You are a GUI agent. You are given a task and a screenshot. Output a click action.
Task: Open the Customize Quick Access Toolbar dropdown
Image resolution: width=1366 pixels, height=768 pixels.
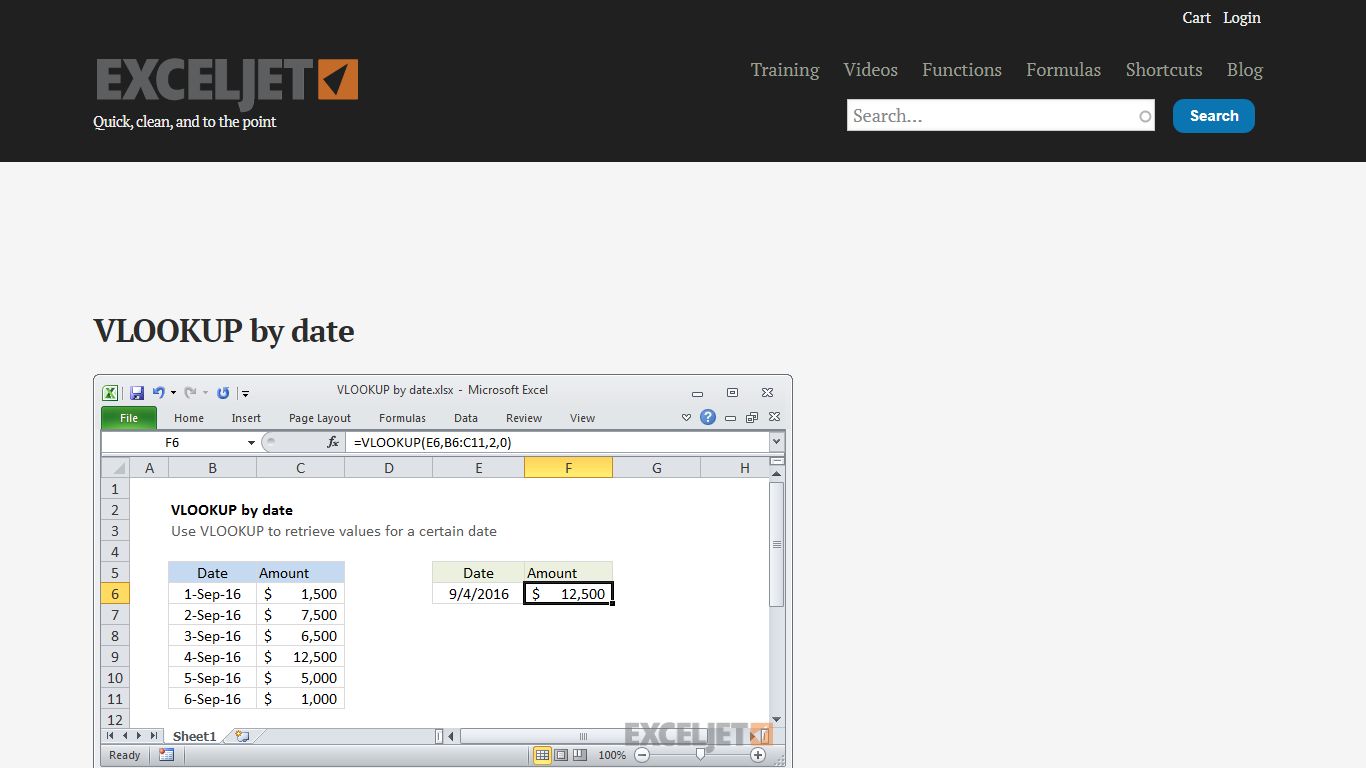(245, 394)
